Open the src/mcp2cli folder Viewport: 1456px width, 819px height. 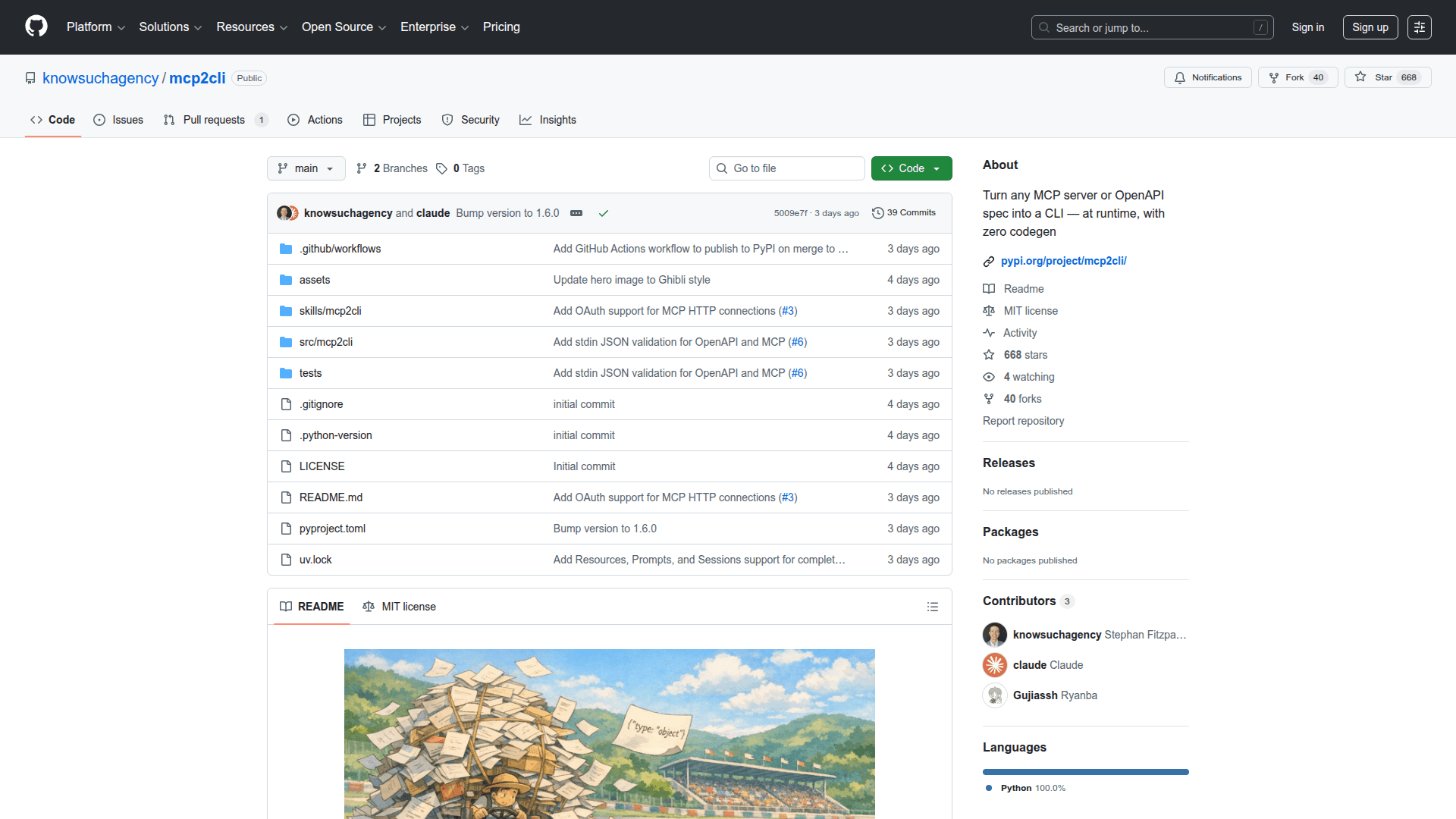tap(326, 342)
